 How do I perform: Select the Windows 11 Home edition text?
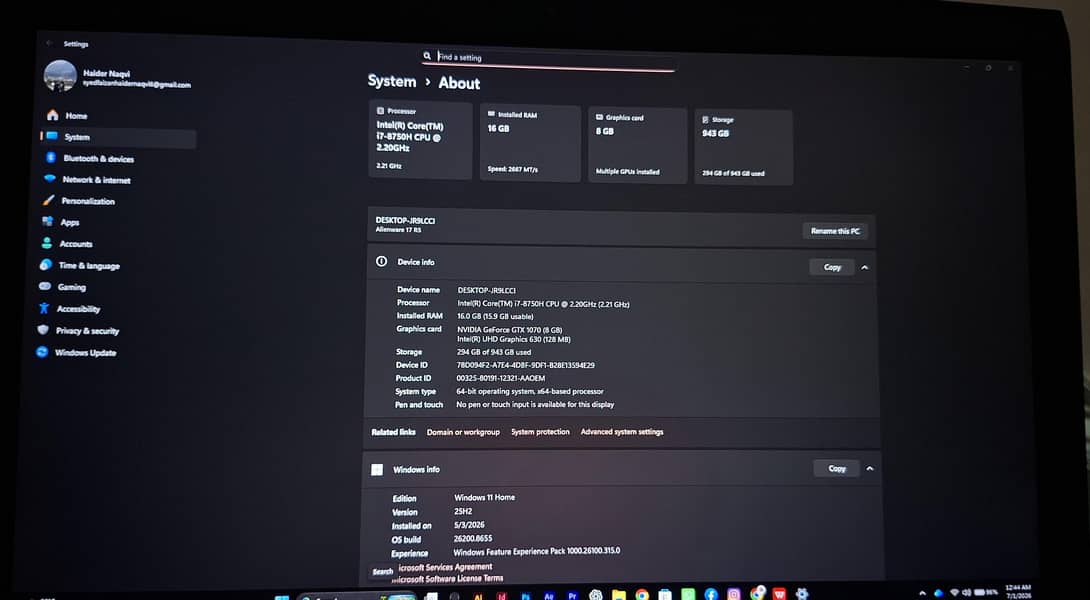(x=485, y=497)
